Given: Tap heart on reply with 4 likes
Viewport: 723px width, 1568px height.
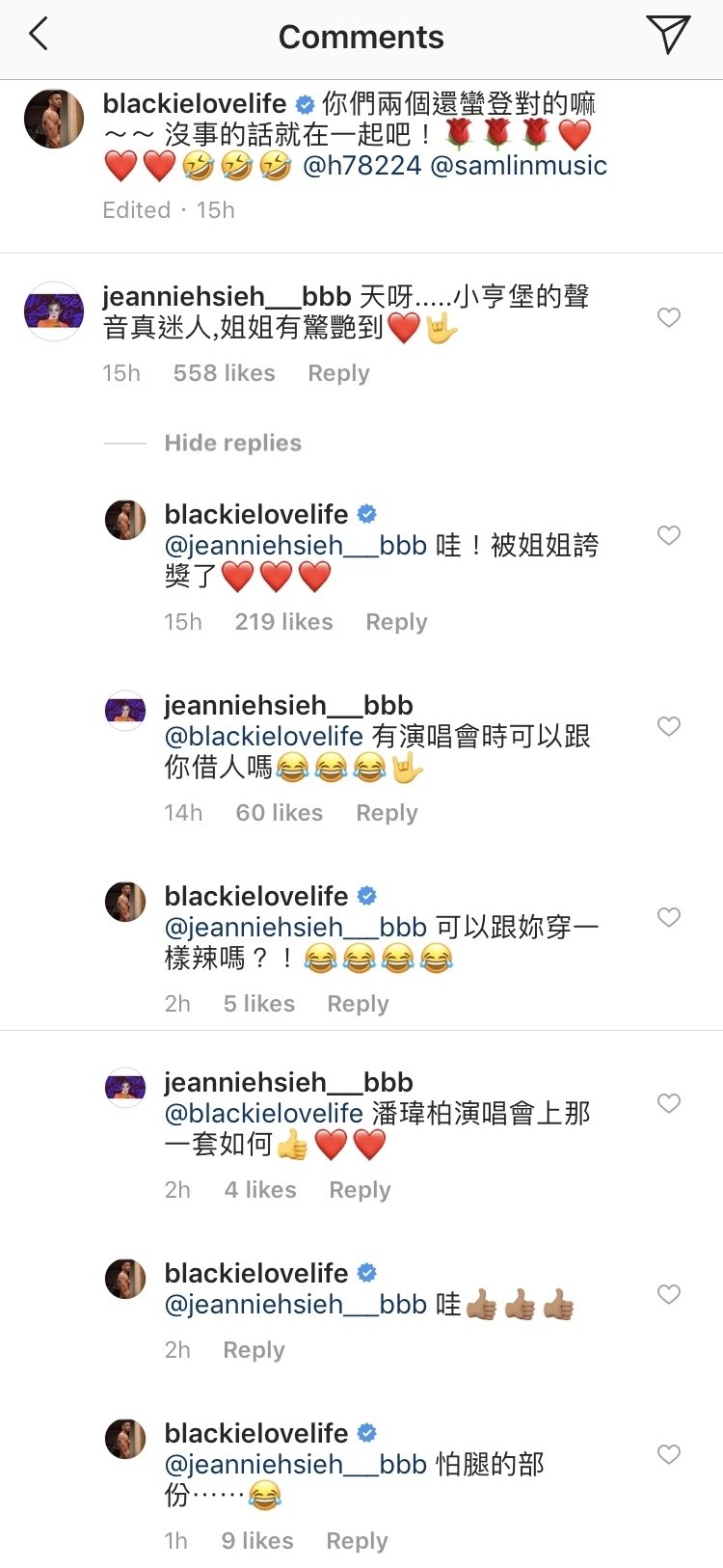Looking at the screenshot, I should click(669, 1103).
